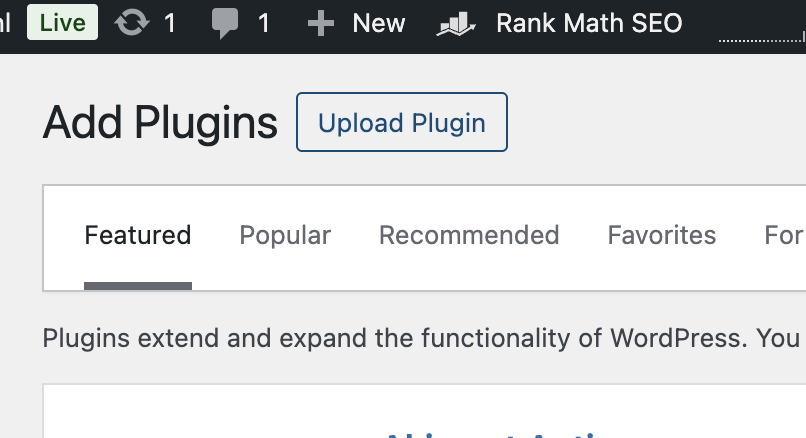Click the updates circular arrows icon

[x=131, y=22]
